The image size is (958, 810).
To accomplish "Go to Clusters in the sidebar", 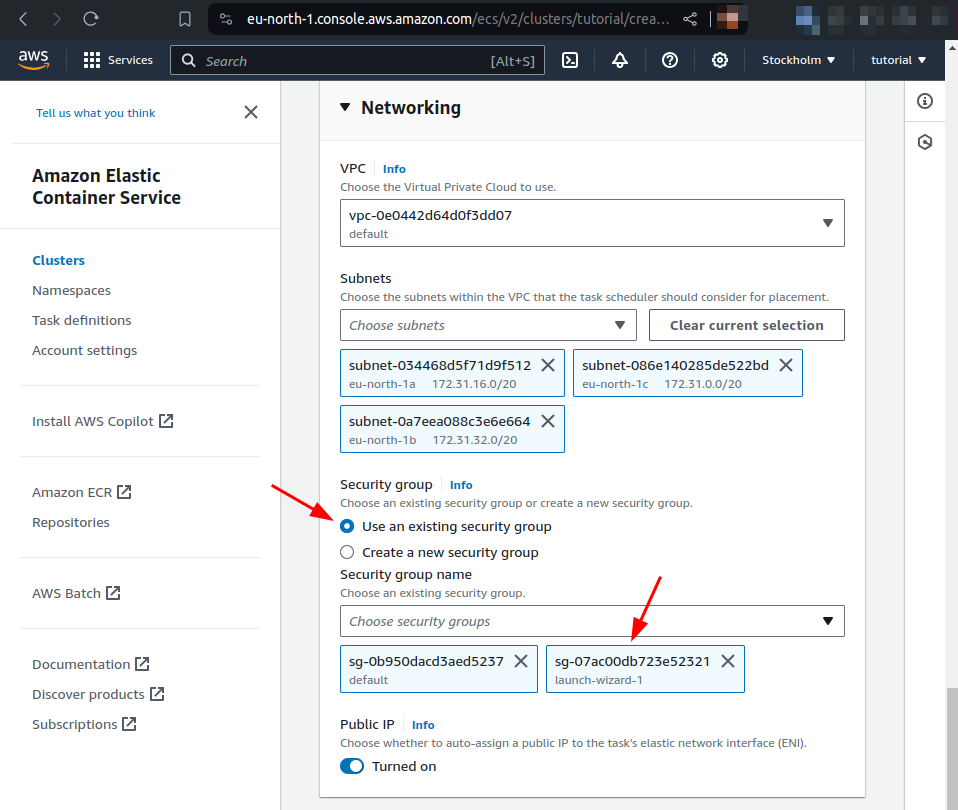I will point(59,260).
